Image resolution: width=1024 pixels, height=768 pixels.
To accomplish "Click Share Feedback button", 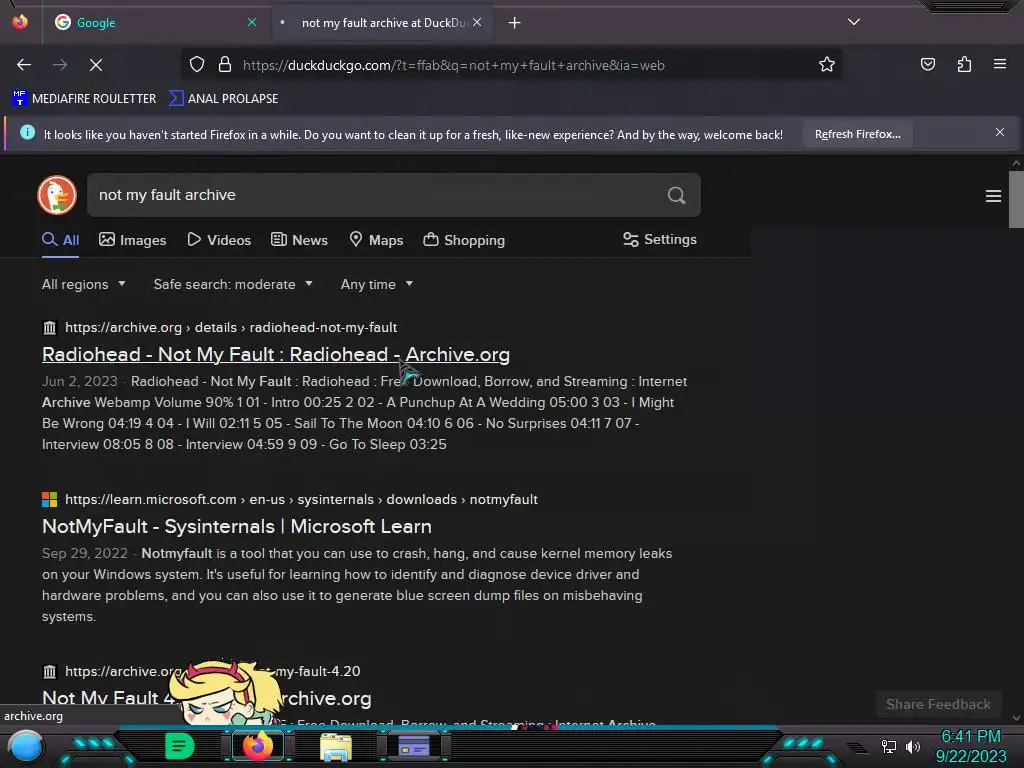I will 938,704.
